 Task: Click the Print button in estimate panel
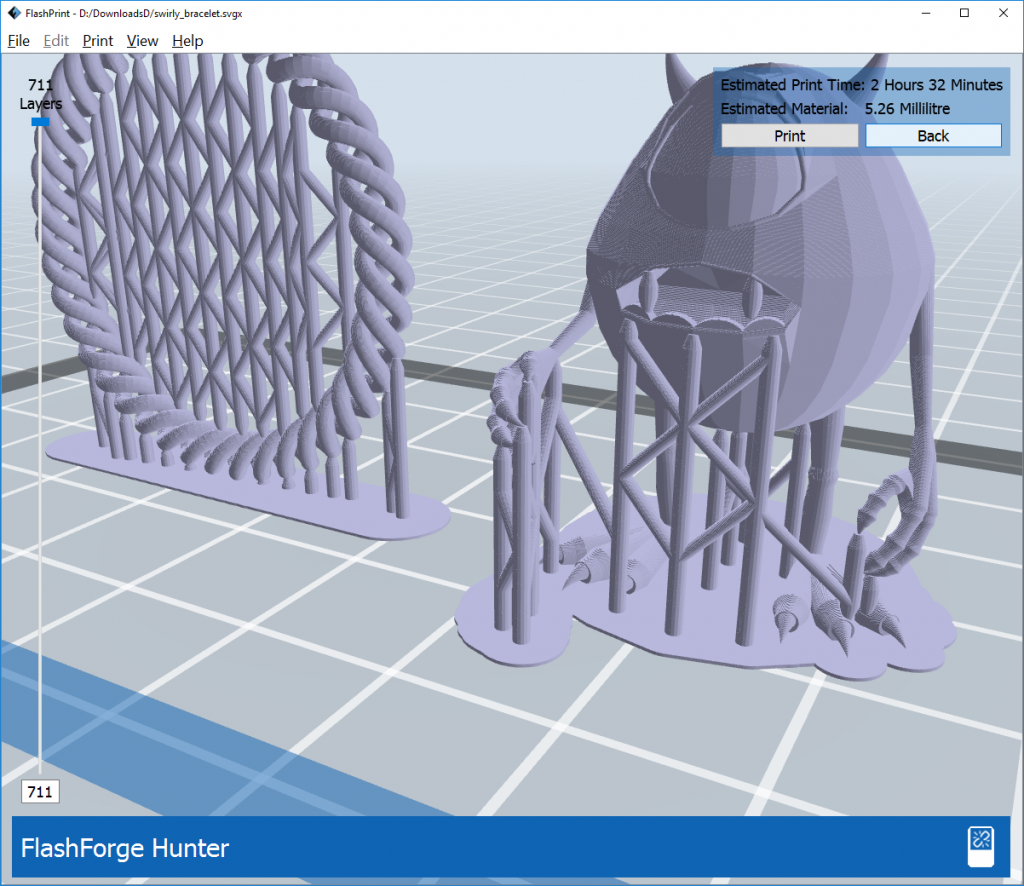click(790, 136)
